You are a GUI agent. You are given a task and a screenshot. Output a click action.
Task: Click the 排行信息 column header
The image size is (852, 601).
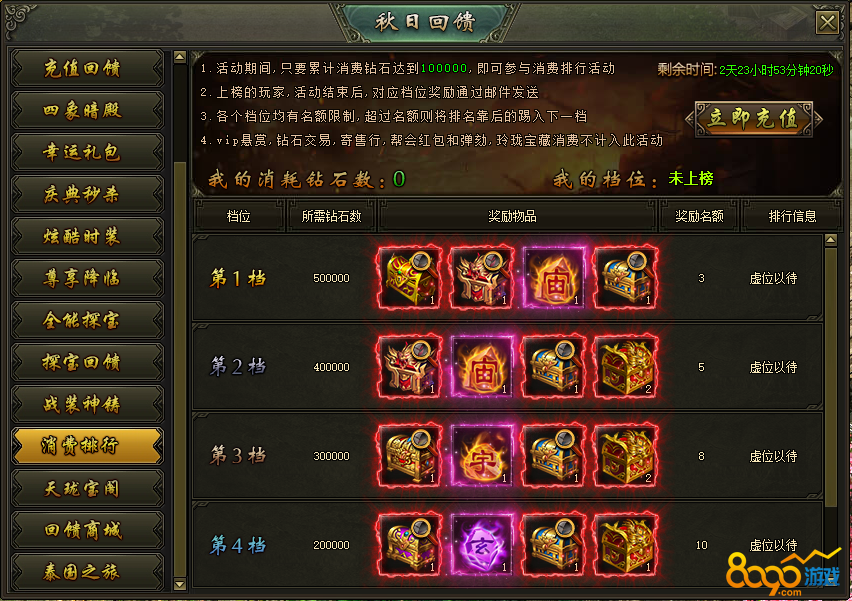(792, 216)
